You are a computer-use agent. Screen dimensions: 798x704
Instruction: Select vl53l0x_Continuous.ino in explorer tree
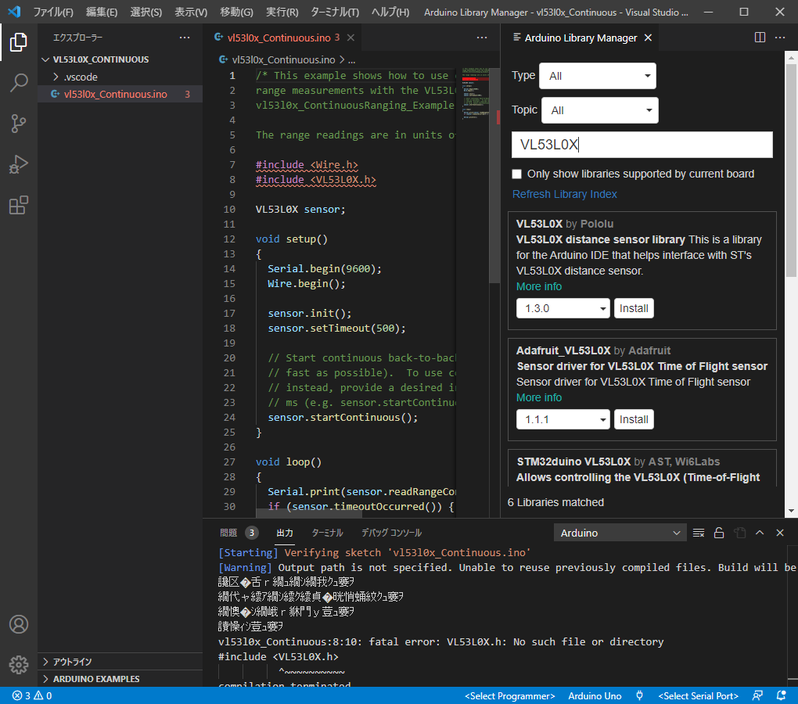pyautogui.click(x=120, y=94)
